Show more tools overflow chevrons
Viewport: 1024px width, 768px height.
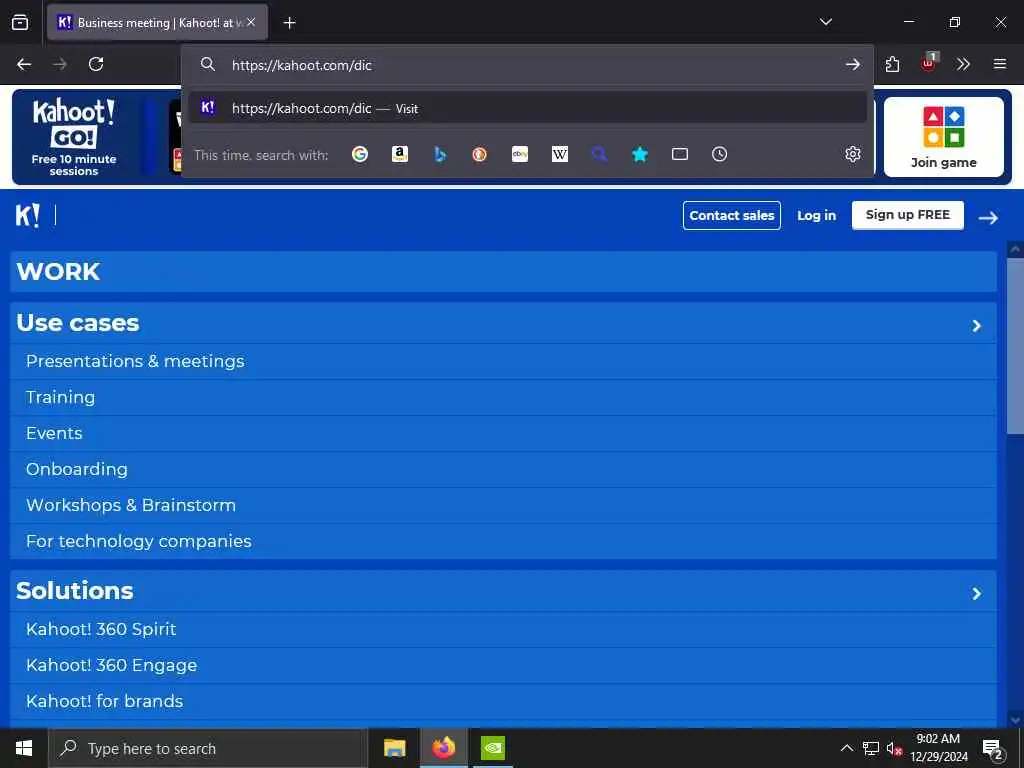click(x=963, y=64)
